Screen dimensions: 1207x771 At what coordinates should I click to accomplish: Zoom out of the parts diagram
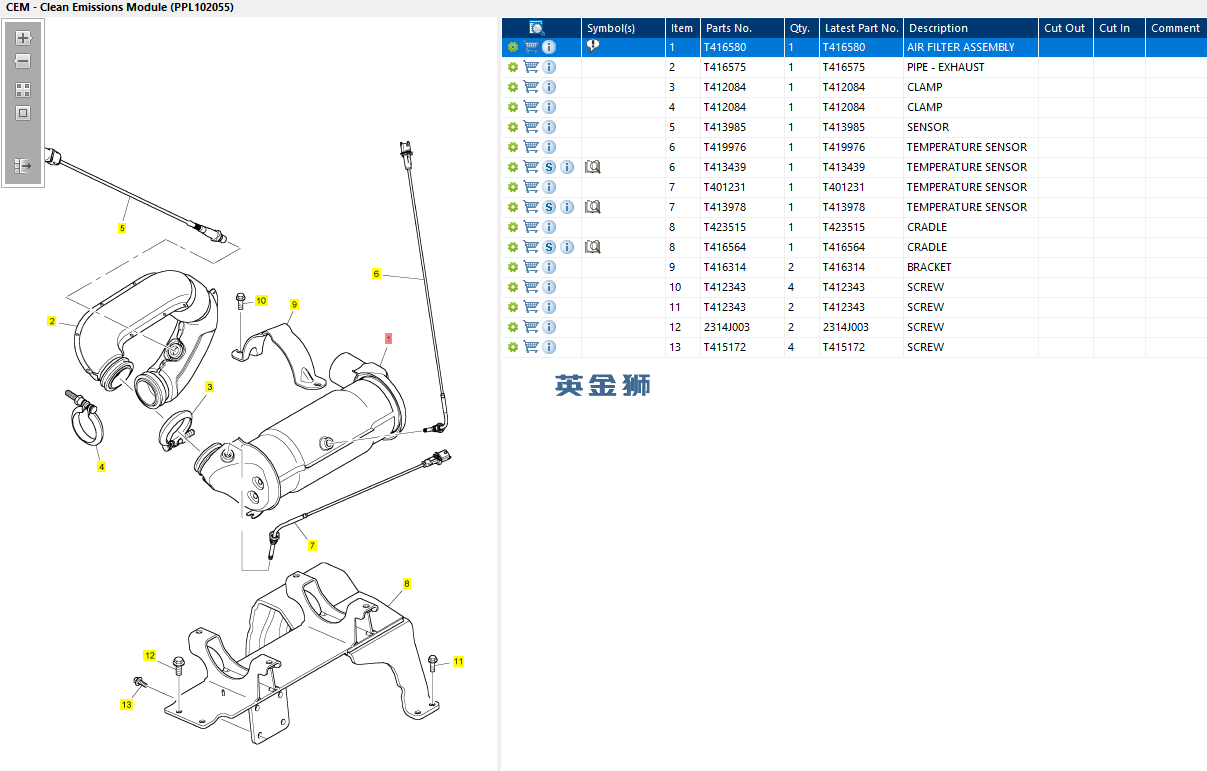[23, 61]
